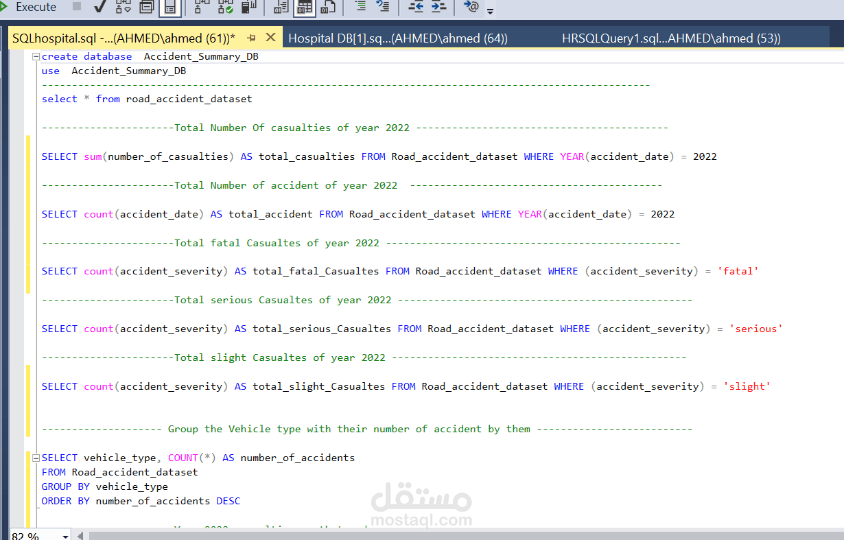Click the string literal 'fatal'

point(738,271)
